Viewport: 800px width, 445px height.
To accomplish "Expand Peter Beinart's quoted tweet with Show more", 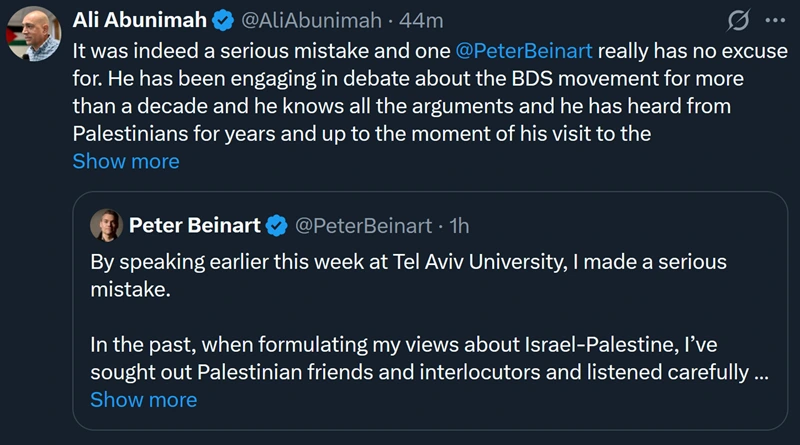I will (x=143, y=400).
